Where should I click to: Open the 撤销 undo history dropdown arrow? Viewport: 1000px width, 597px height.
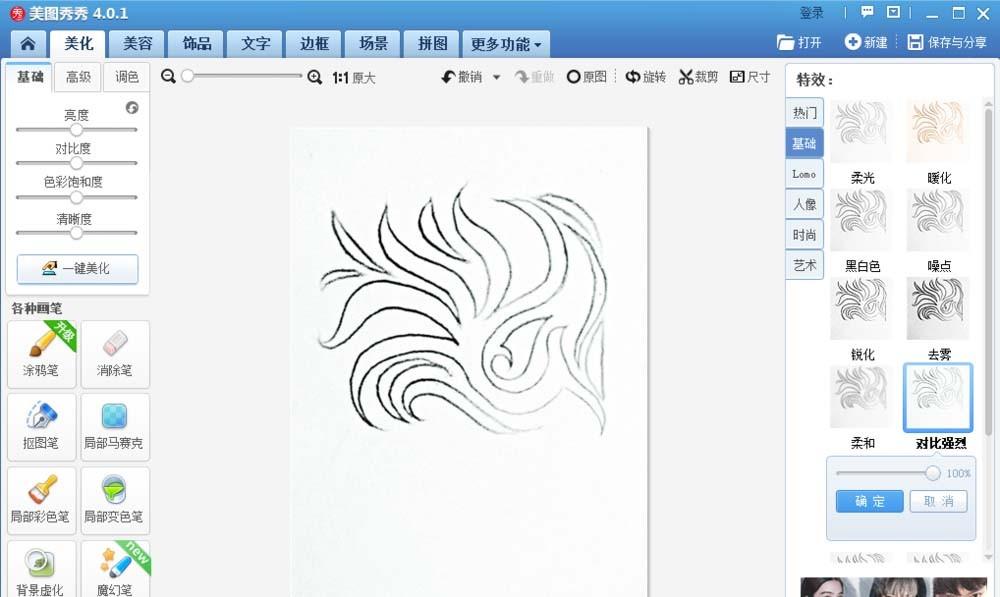pos(496,77)
